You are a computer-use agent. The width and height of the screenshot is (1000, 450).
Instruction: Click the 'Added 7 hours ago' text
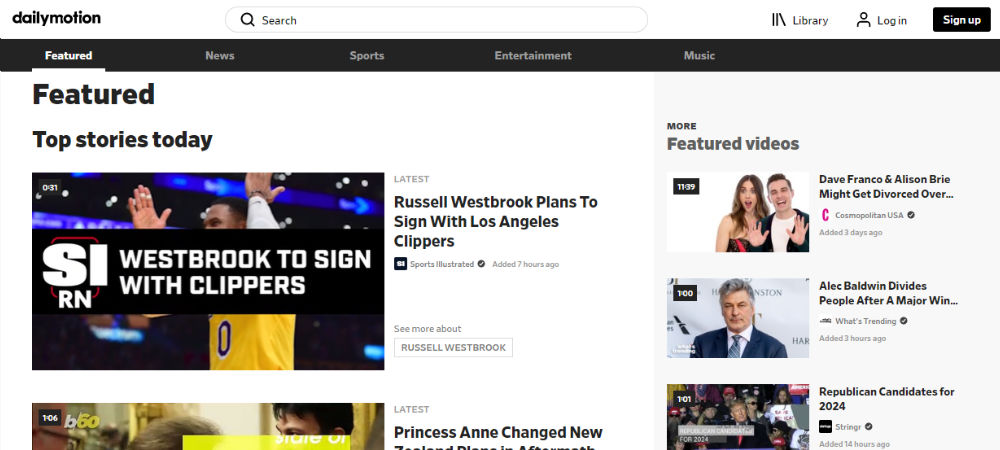(x=526, y=264)
